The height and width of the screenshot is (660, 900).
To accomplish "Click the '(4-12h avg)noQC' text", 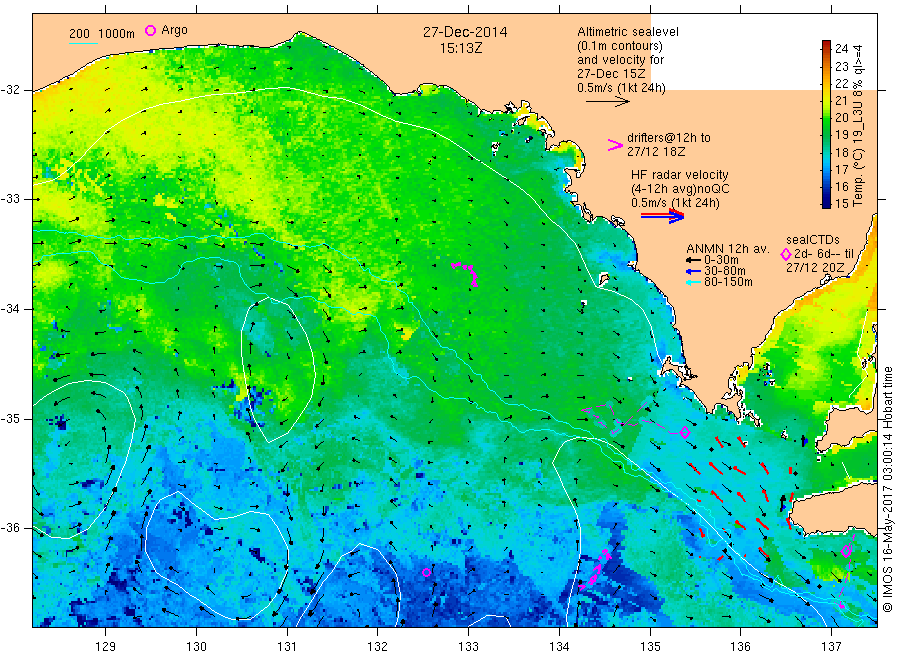I will (680, 189).
